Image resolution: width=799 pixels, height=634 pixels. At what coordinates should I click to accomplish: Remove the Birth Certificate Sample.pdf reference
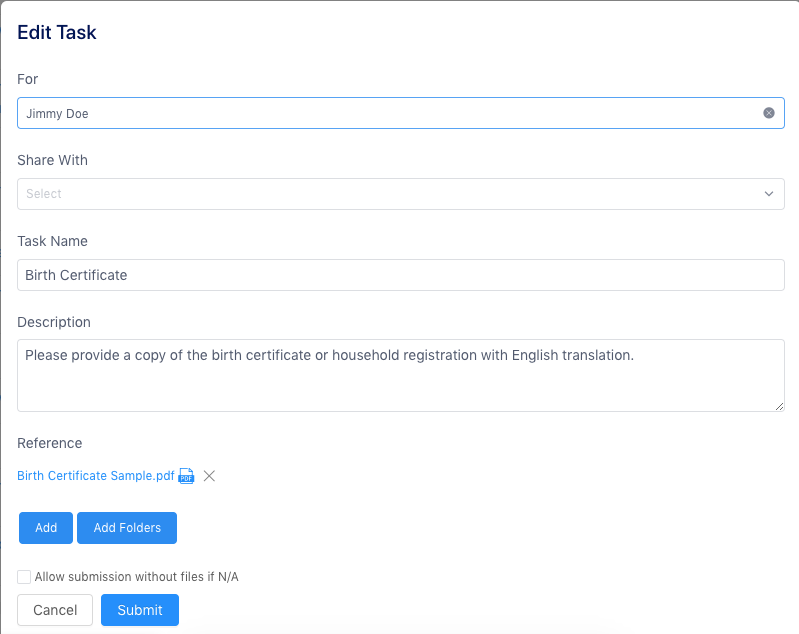click(x=209, y=476)
